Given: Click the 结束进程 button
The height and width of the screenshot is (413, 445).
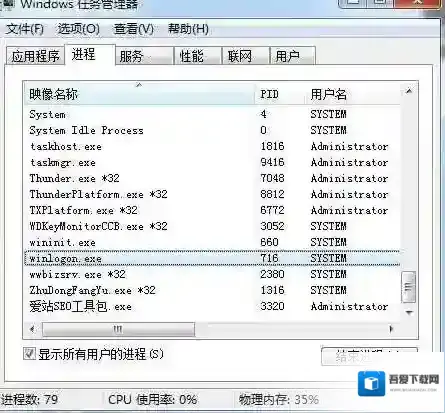Looking at the screenshot, I should [369, 356].
